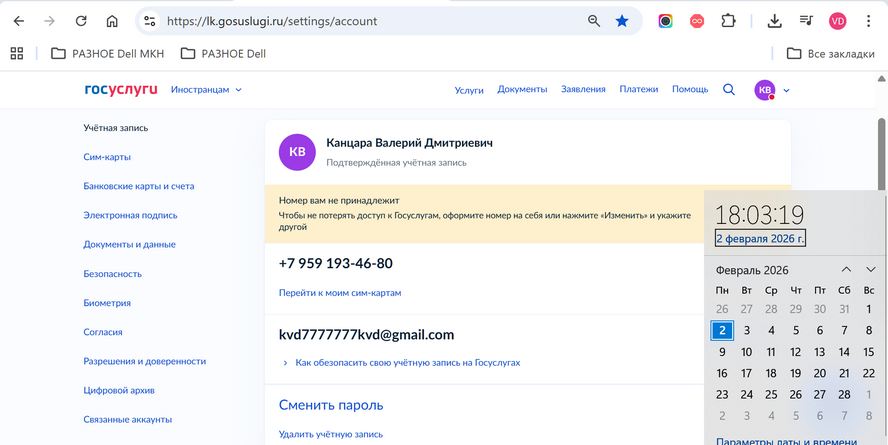
Task: Click the bookmark star icon
Action: click(622, 22)
